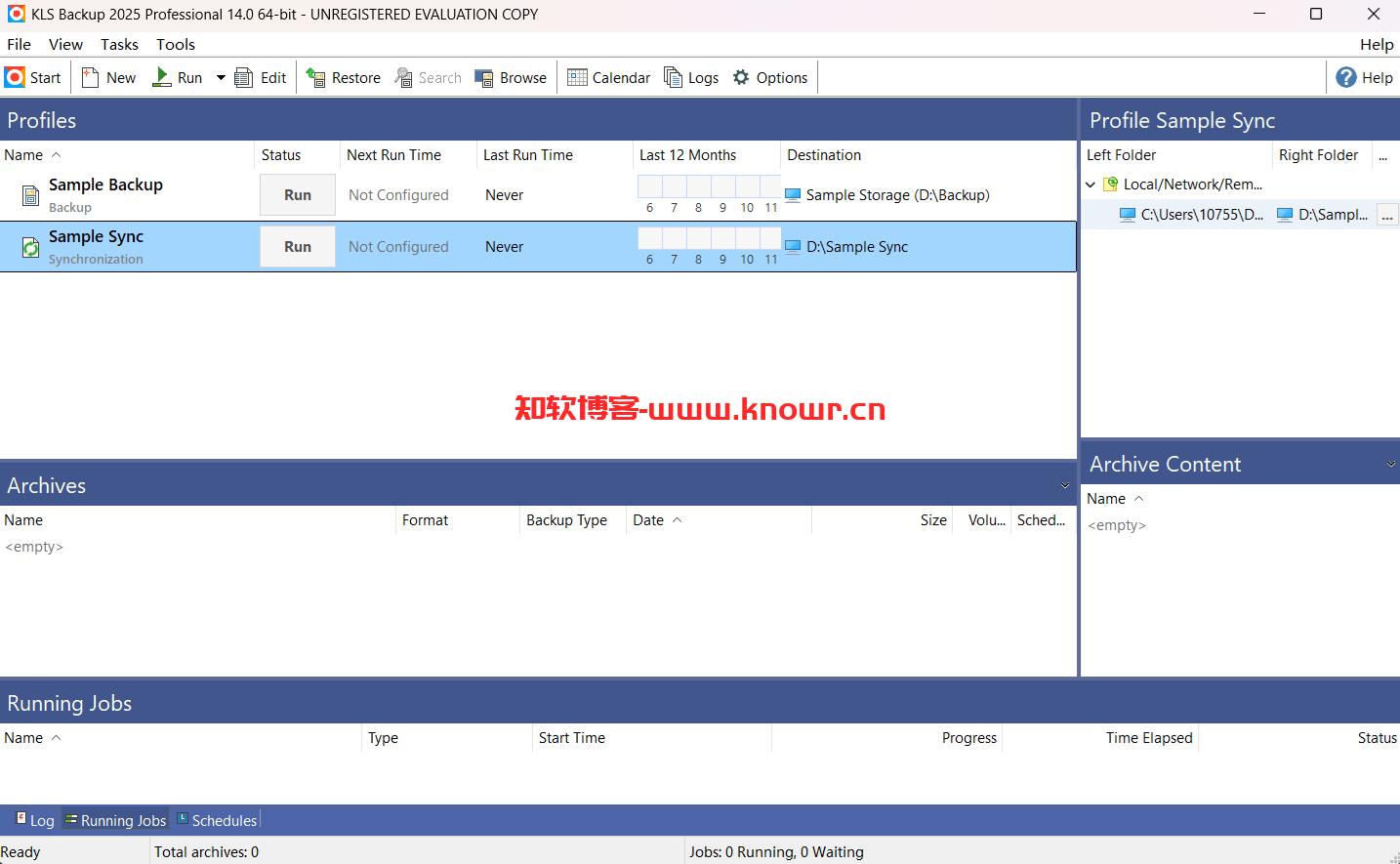Click the Run toolbar icon
The height and width of the screenshot is (864, 1400).
[x=162, y=77]
